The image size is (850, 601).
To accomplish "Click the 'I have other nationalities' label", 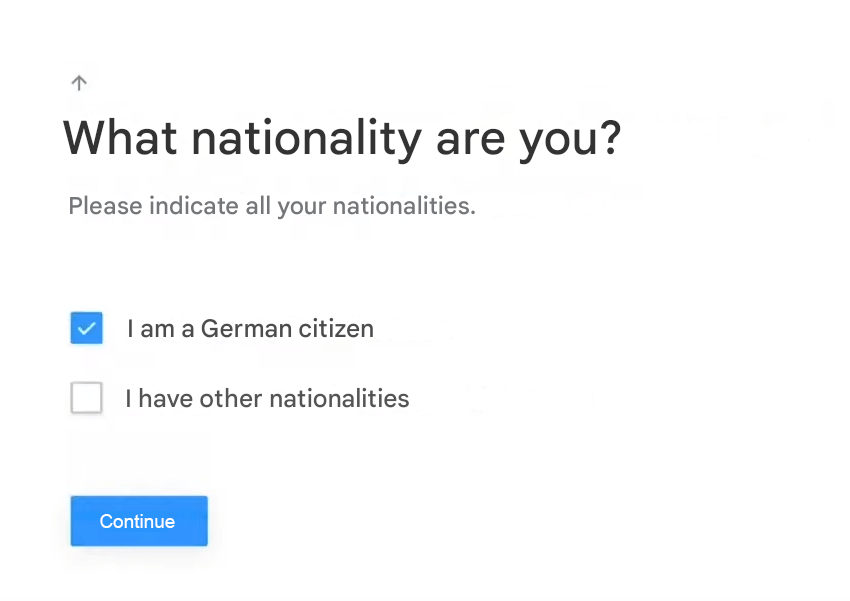I will click(267, 399).
